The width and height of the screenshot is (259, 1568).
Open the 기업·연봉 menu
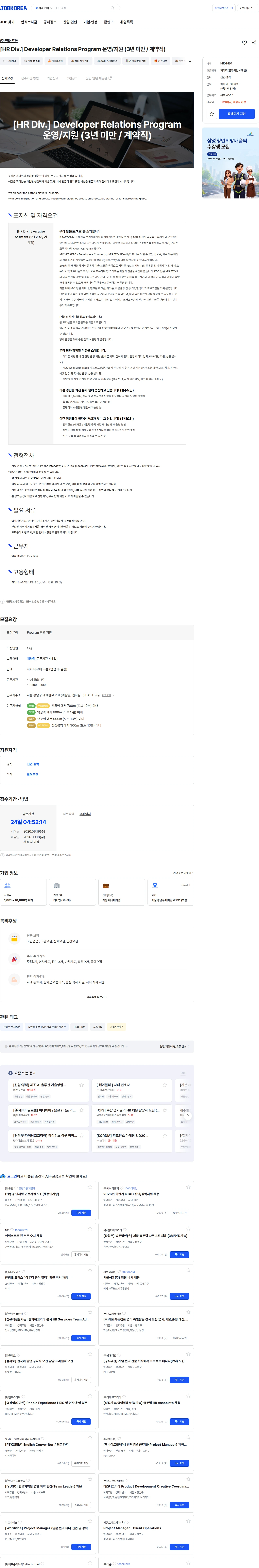pos(91,22)
